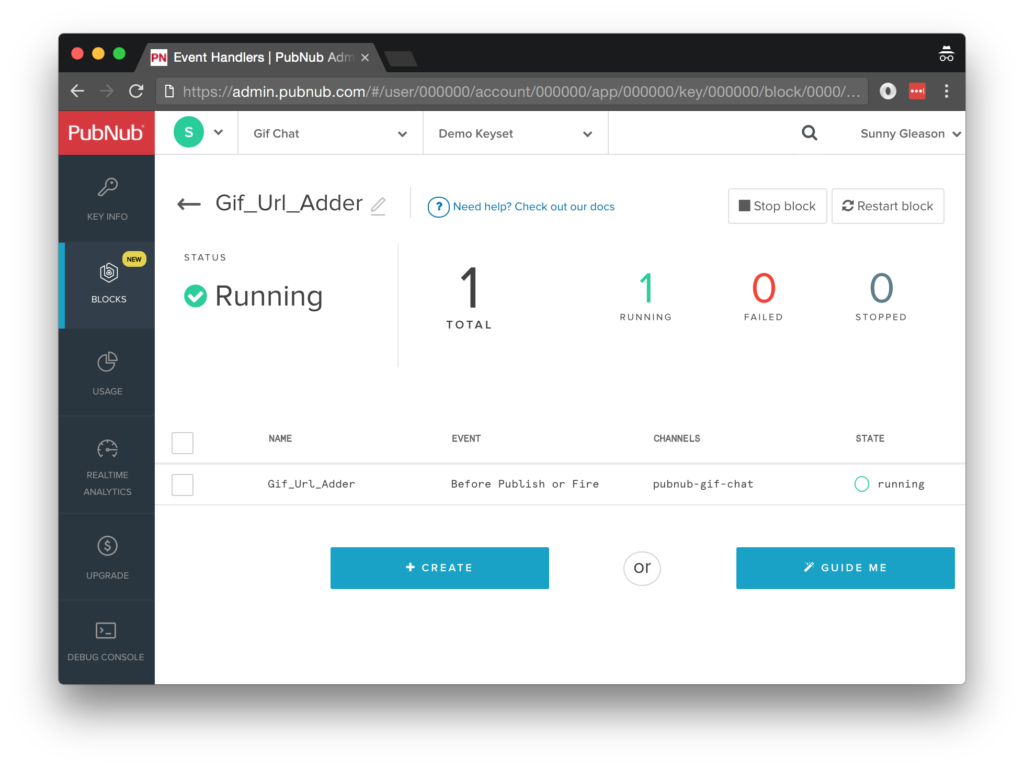Check the Gif_Url_Adder row checkbox
The width and height of the screenshot is (1024, 768).
point(182,484)
